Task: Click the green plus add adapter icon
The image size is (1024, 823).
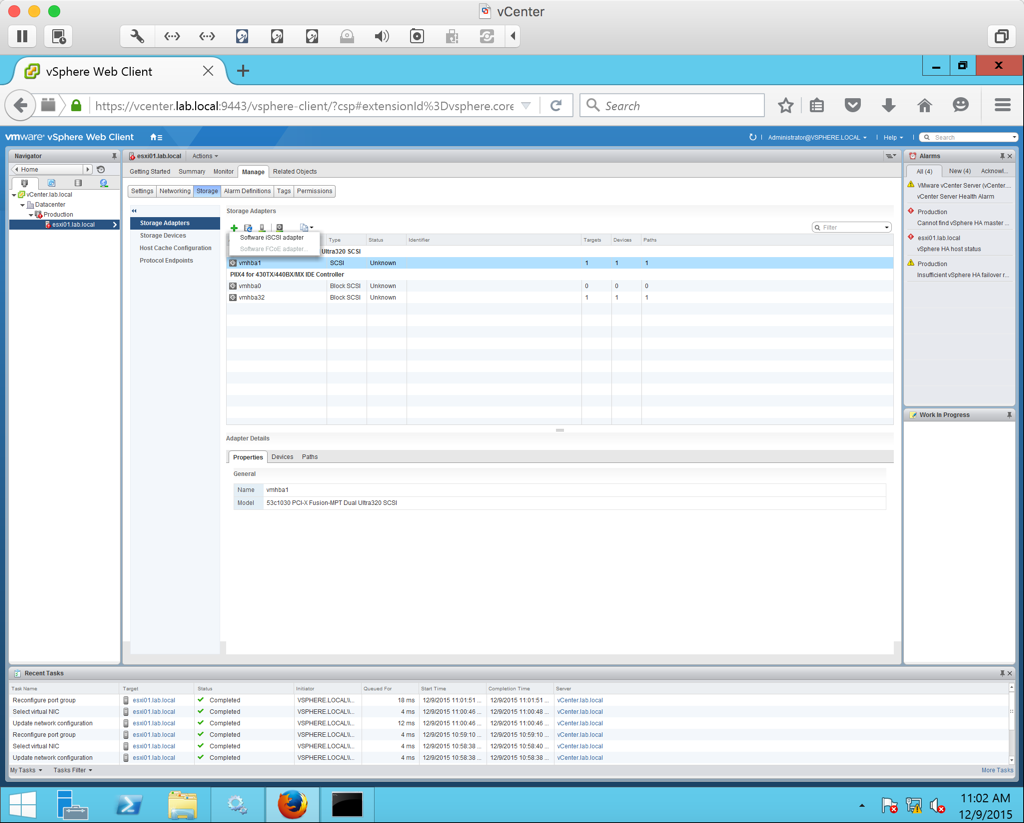Action: pos(234,228)
